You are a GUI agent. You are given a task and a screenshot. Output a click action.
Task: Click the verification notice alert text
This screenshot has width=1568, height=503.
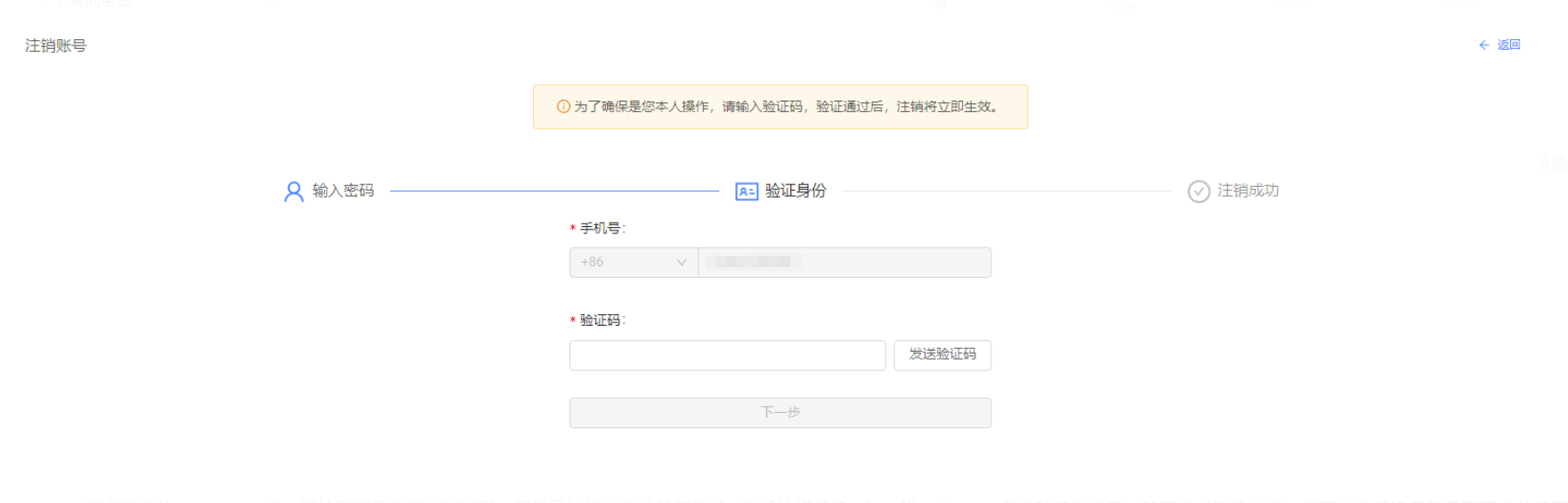click(785, 107)
